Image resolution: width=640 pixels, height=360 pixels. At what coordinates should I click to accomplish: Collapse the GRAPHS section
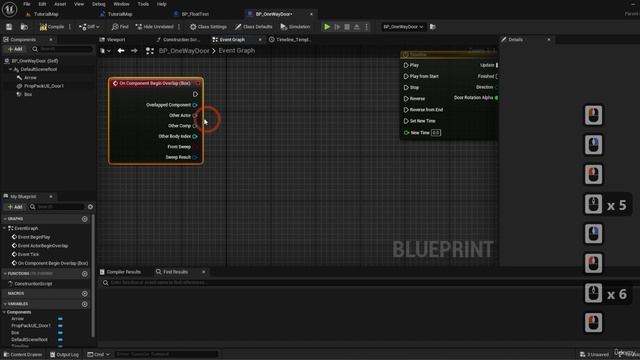click(x=5, y=219)
